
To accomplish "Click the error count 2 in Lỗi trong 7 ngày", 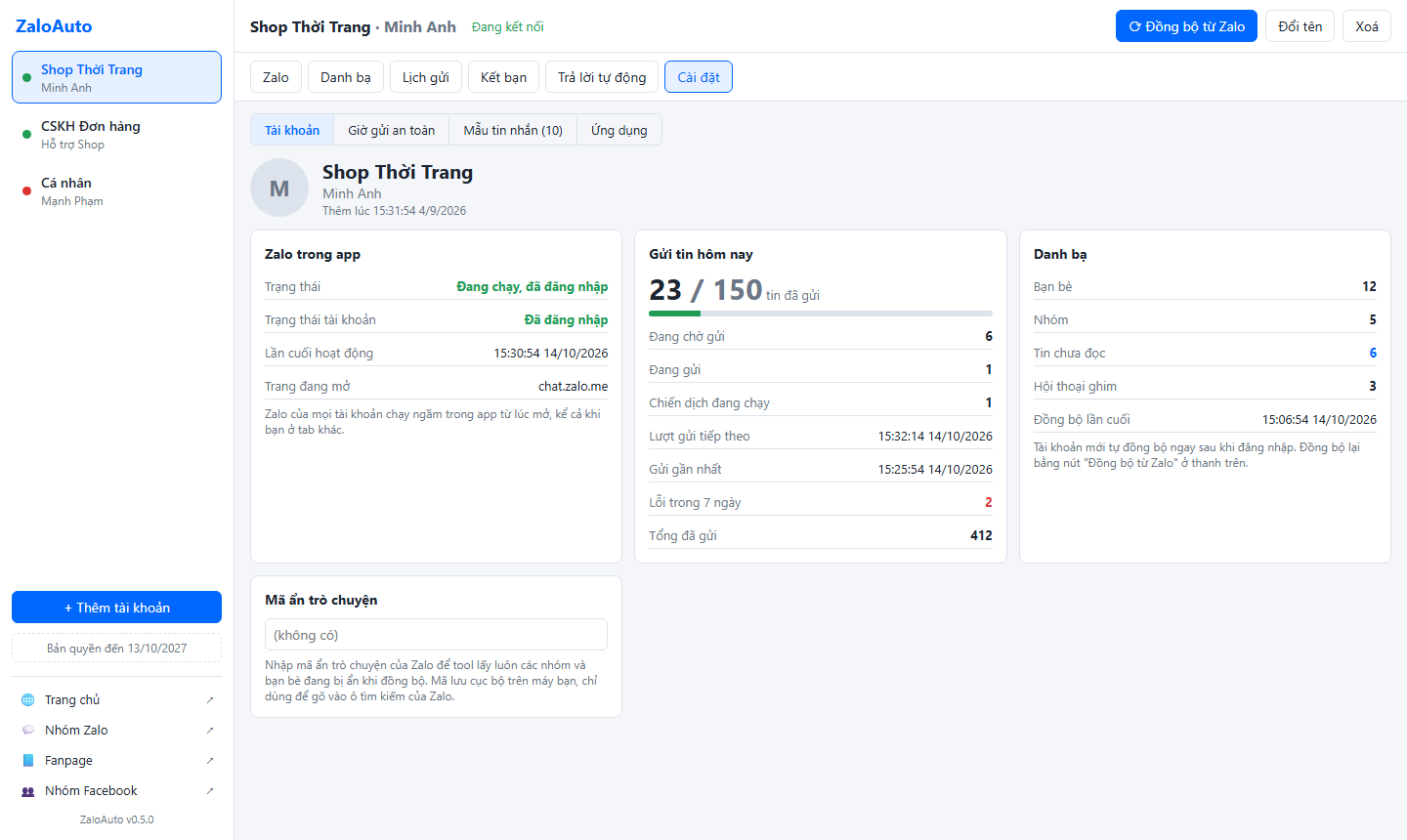I will click(x=988, y=502).
